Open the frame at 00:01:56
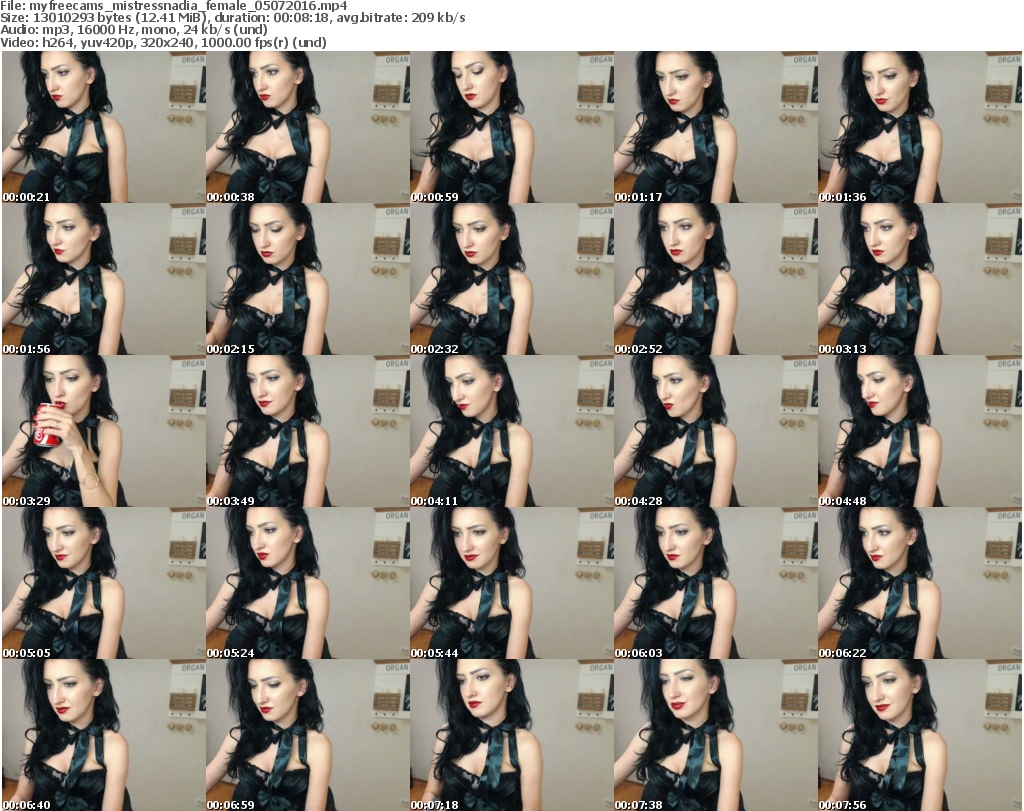The width and height of the screenshot is (1024, 811). 104,279
